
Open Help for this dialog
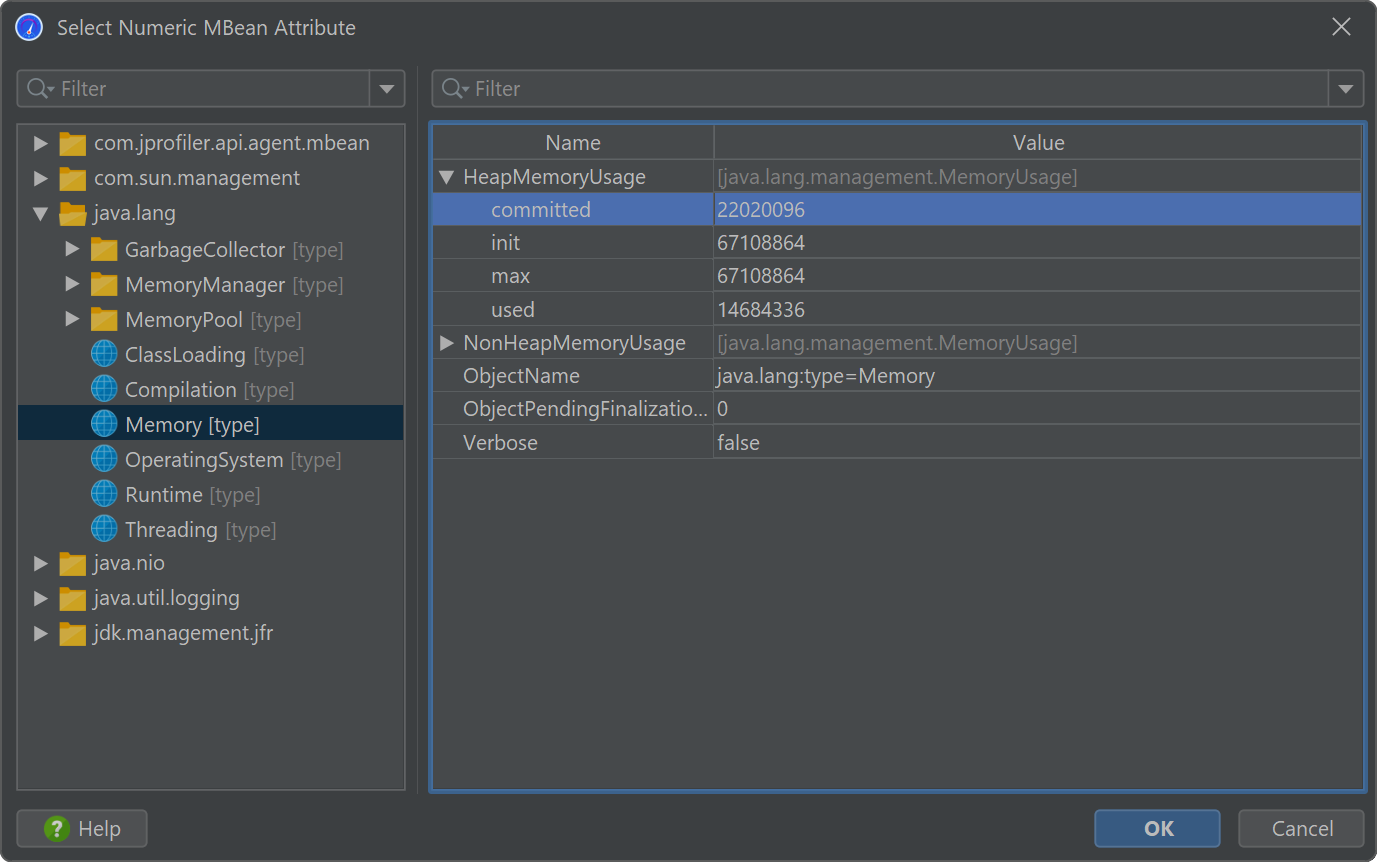[x=82, y=829]
